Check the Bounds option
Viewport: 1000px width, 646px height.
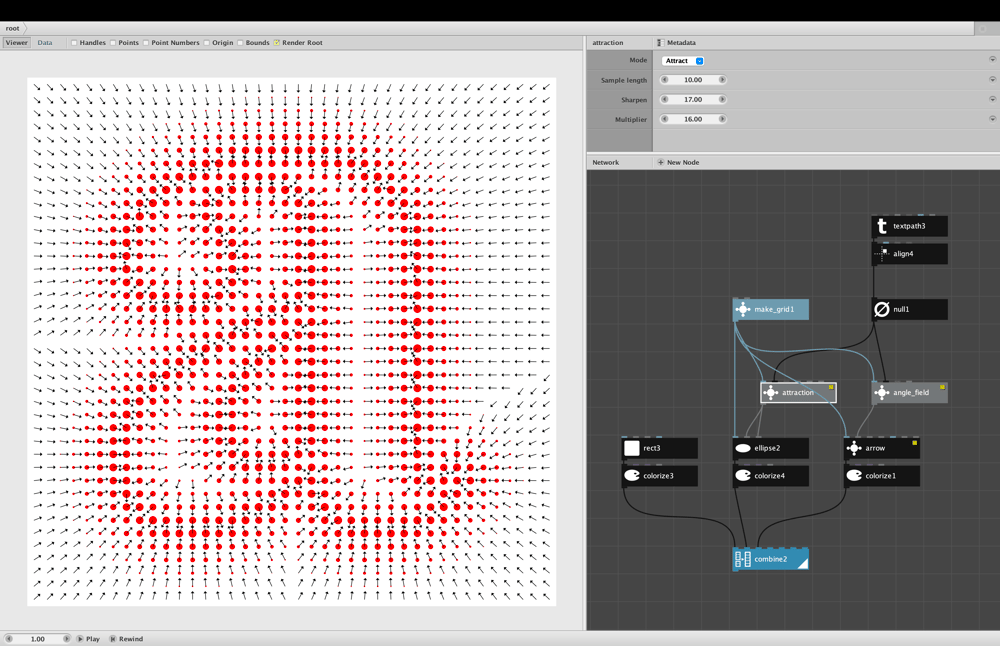[240, 43]
